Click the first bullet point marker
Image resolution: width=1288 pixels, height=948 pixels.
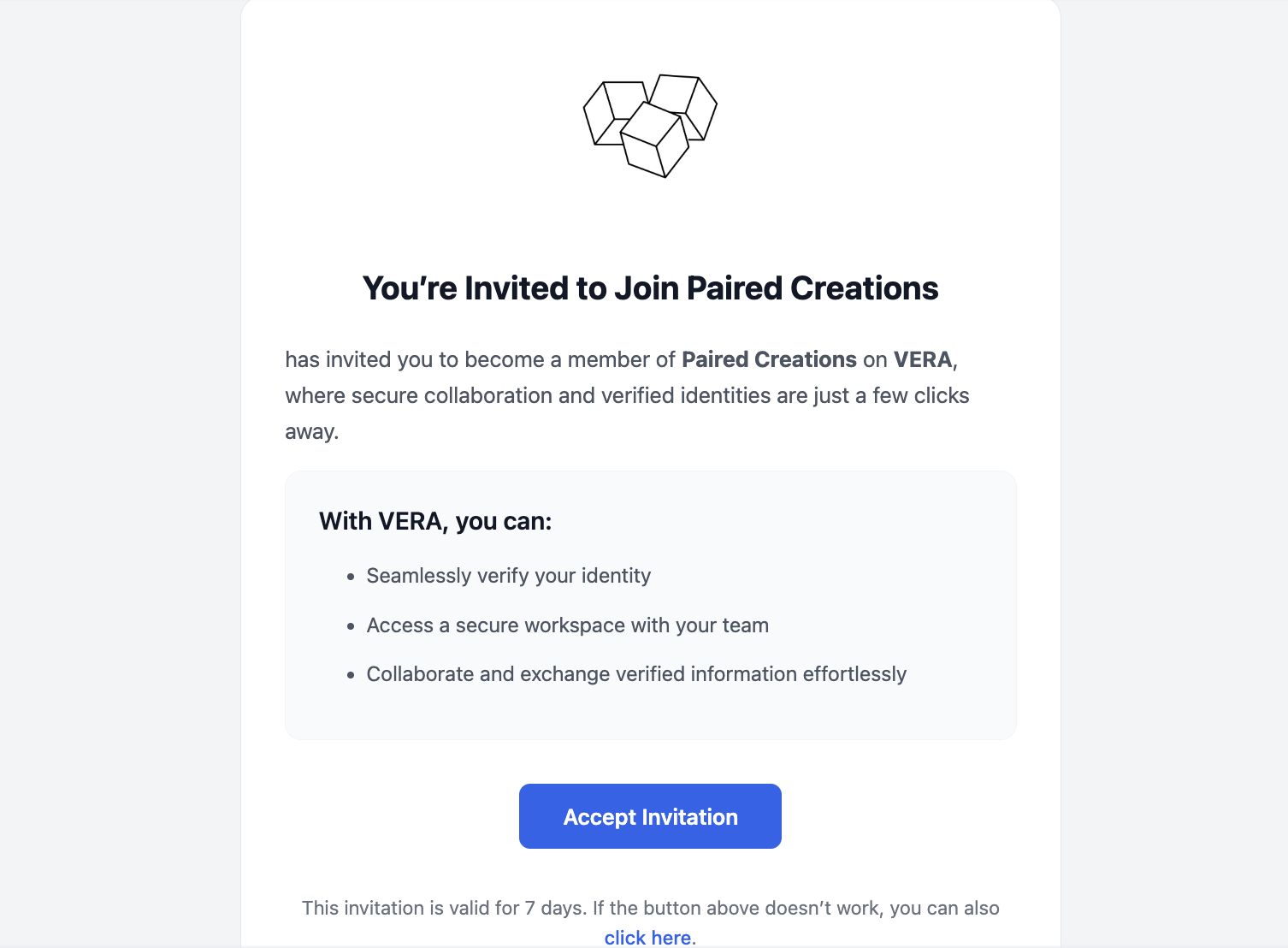pyautogui.click(x=350, y=577)
